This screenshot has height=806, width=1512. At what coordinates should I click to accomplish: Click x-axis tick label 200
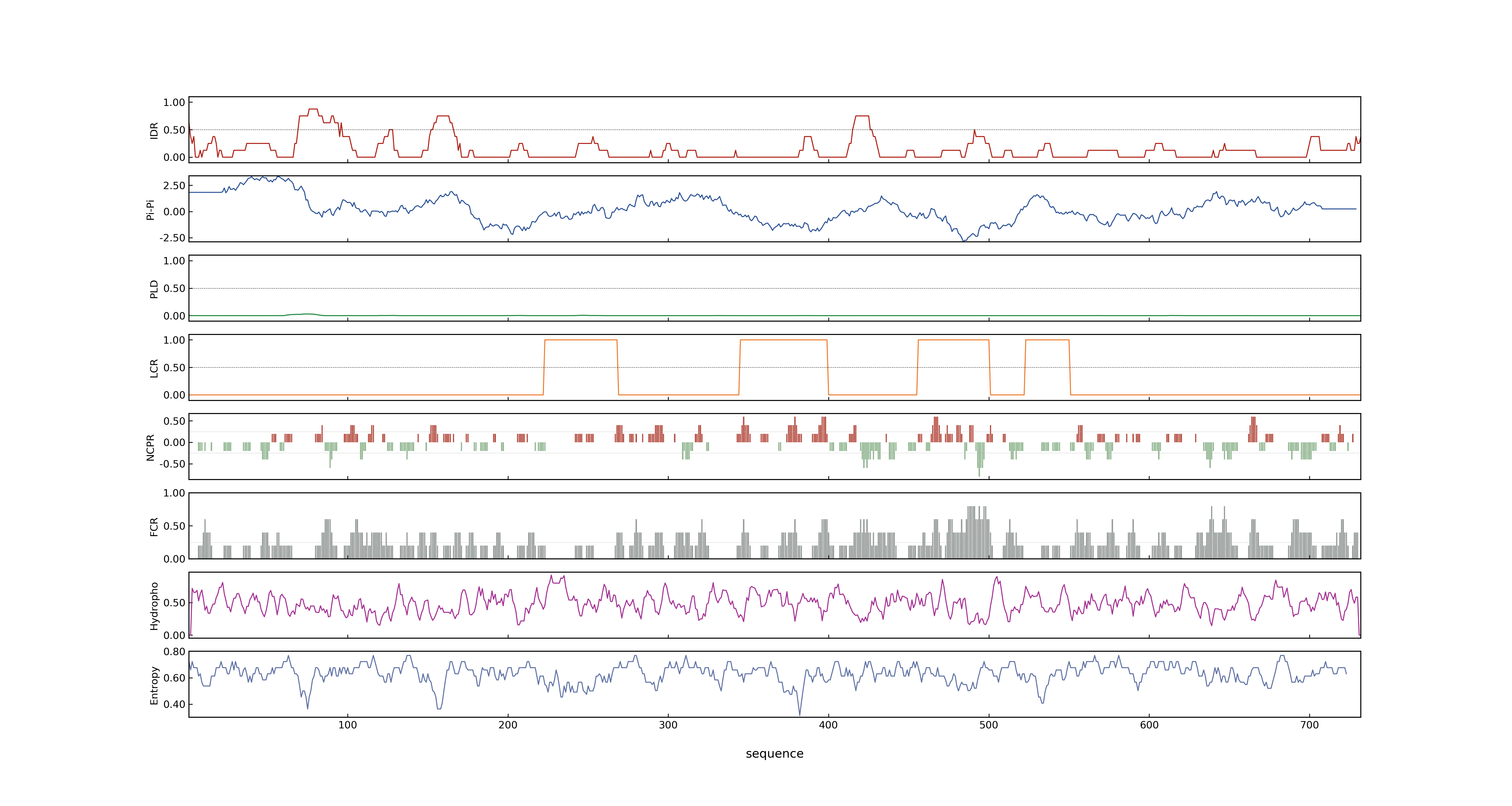click(x=508, y=725)
